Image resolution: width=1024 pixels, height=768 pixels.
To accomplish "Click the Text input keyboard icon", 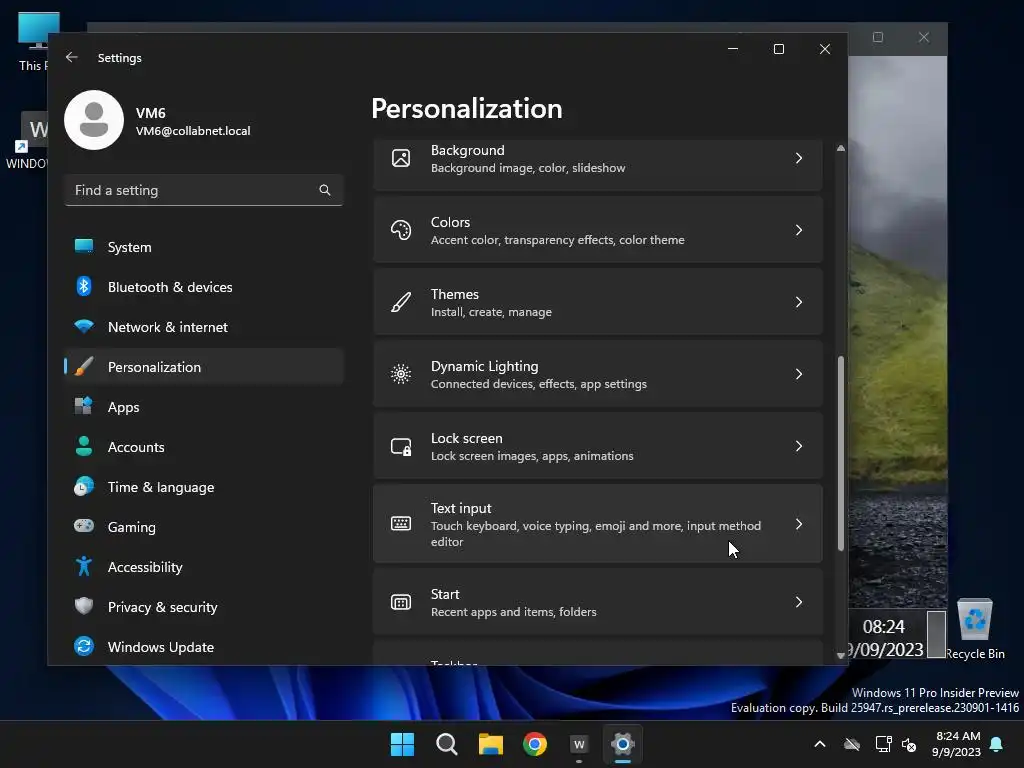I will point(401,524).
